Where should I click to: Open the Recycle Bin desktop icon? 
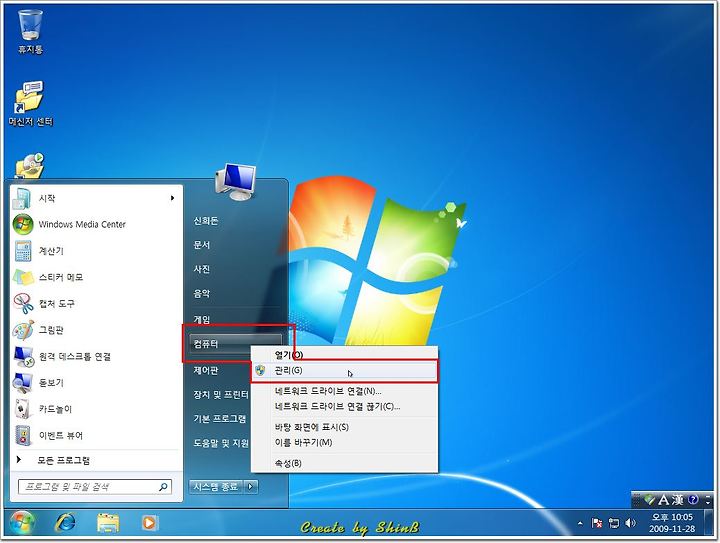(30, 30)
